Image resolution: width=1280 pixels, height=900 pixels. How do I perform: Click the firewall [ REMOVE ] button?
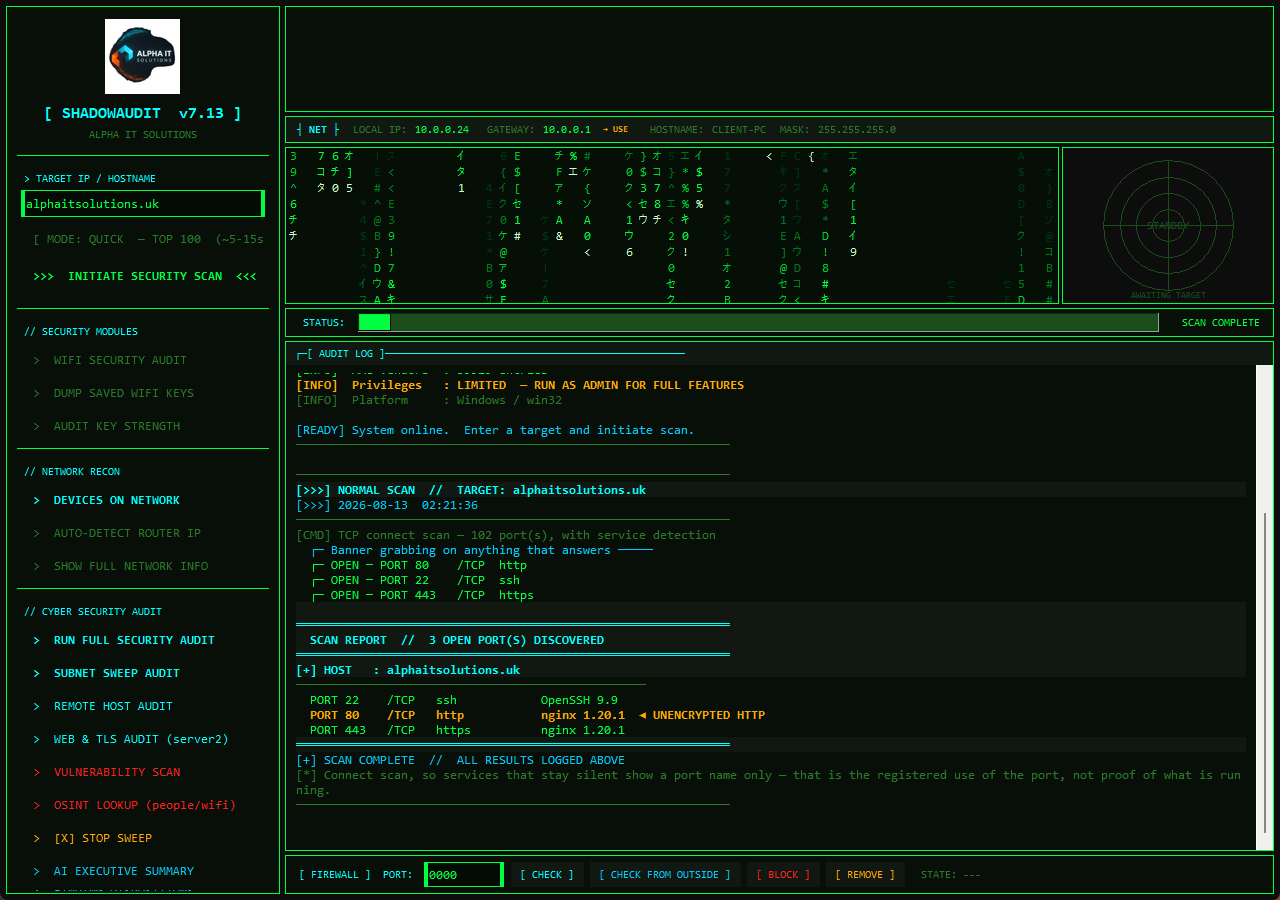point(865,875)
